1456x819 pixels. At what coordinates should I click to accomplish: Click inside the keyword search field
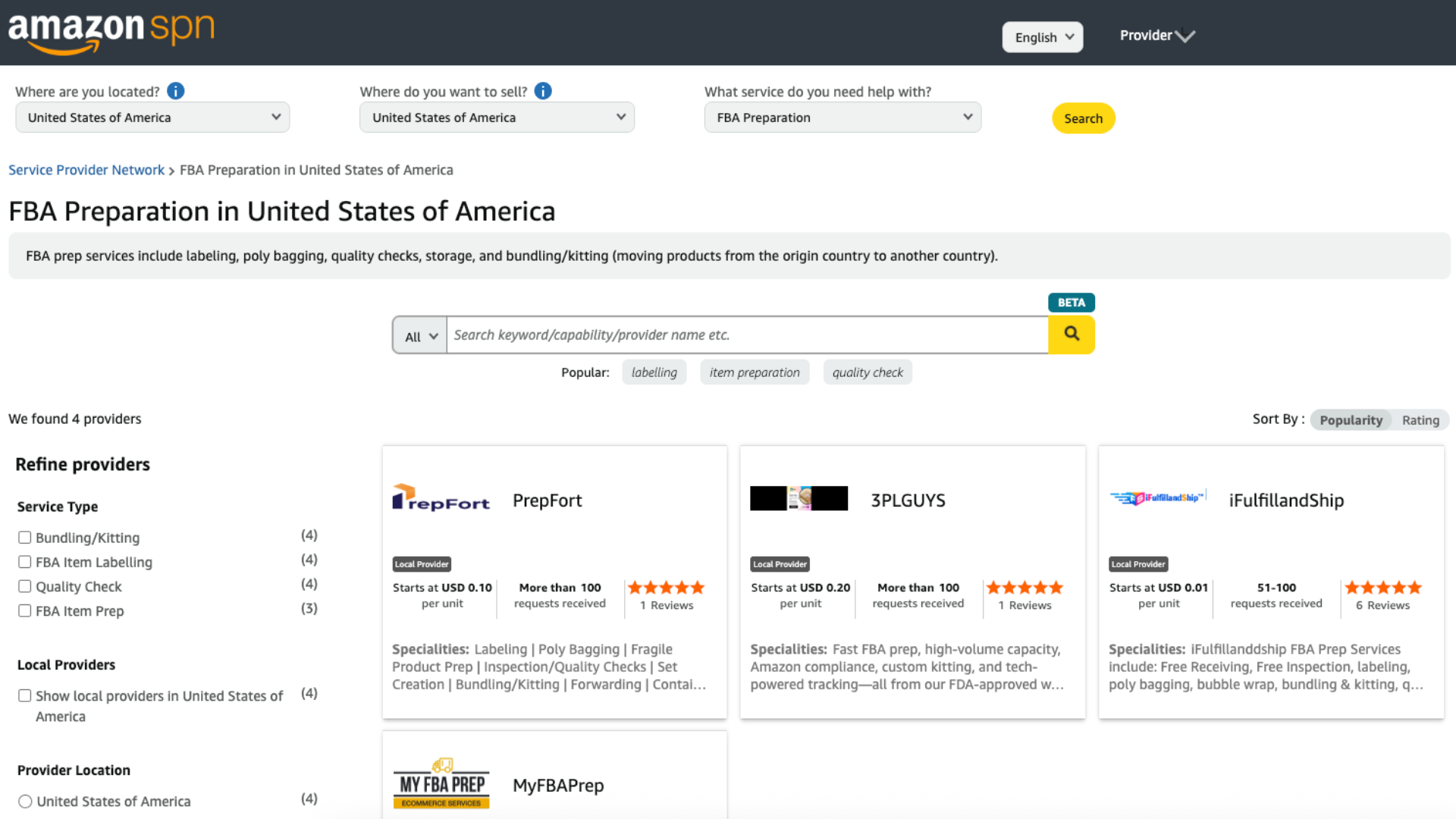(x=747, y=334)
